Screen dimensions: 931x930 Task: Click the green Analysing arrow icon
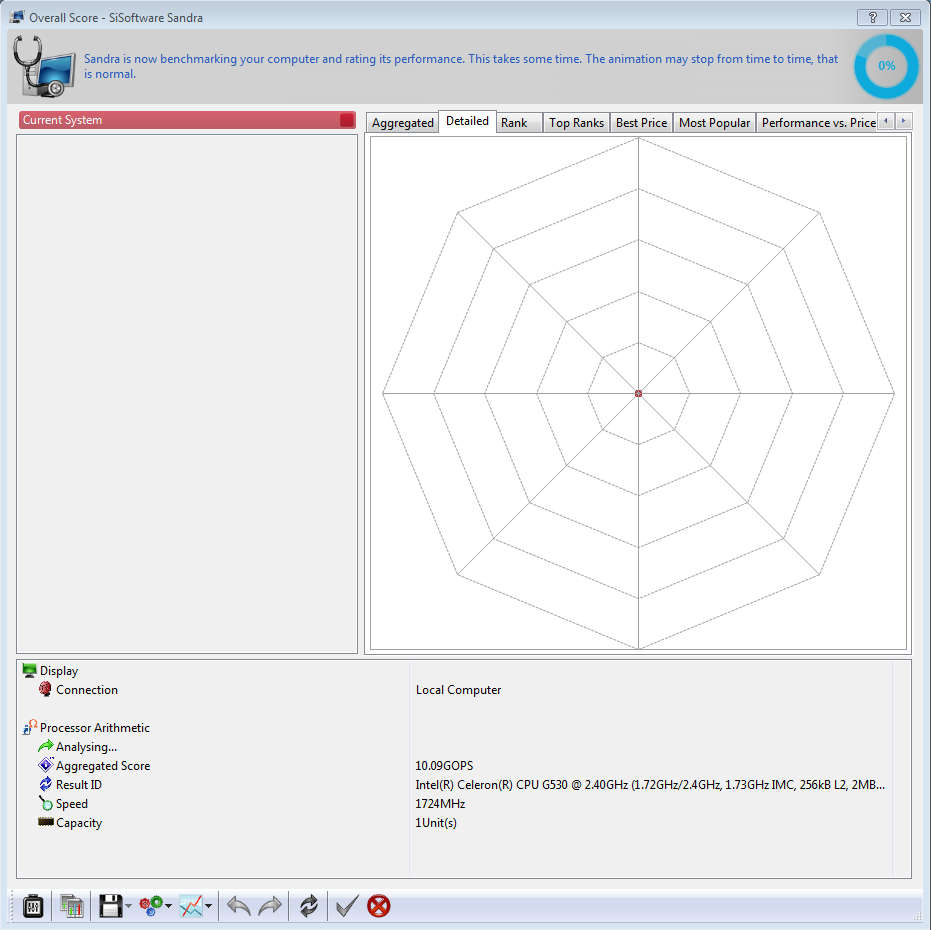(x=45, y=746)
